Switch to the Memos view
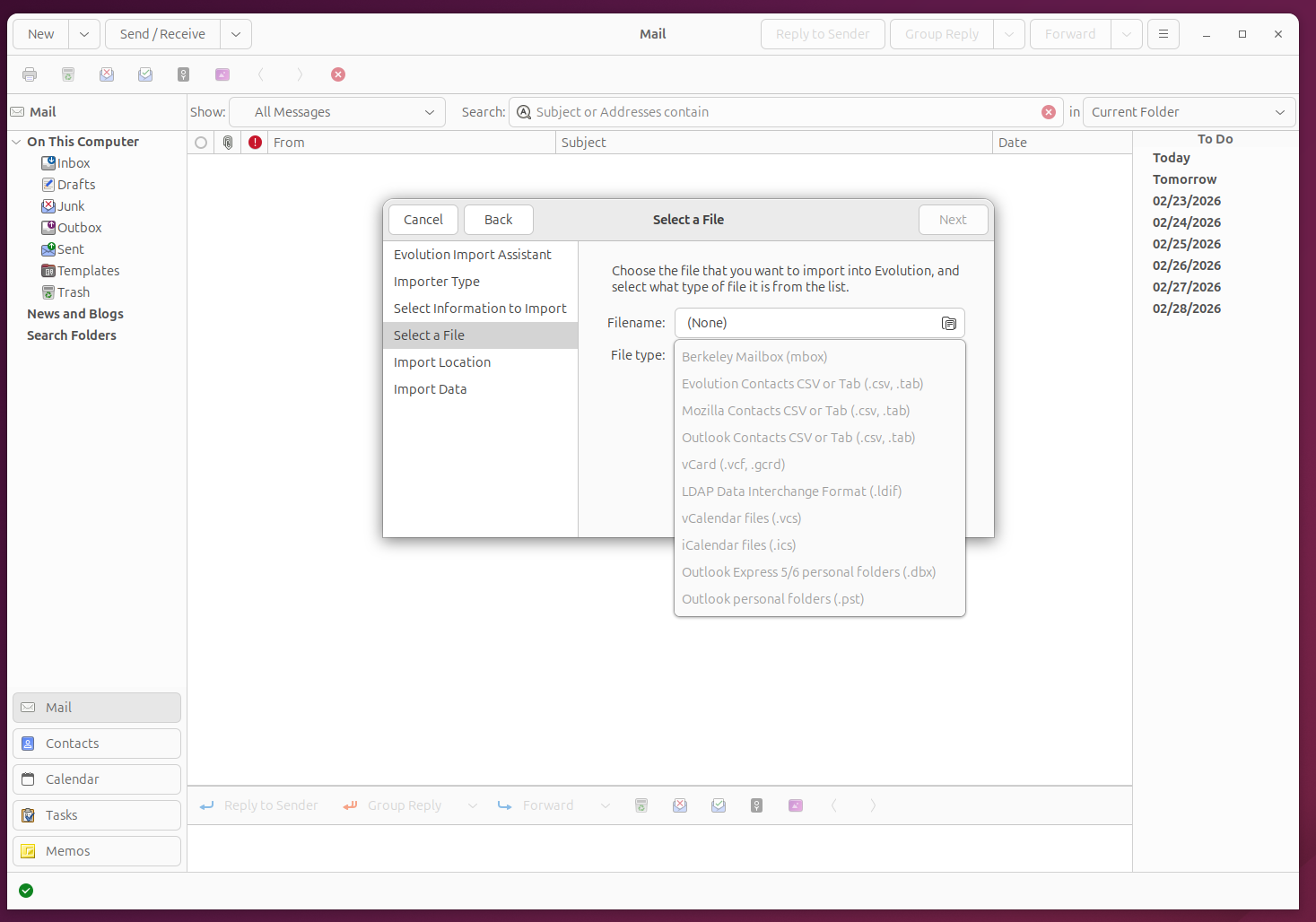The image size is (1316, 922). point(97,851)
